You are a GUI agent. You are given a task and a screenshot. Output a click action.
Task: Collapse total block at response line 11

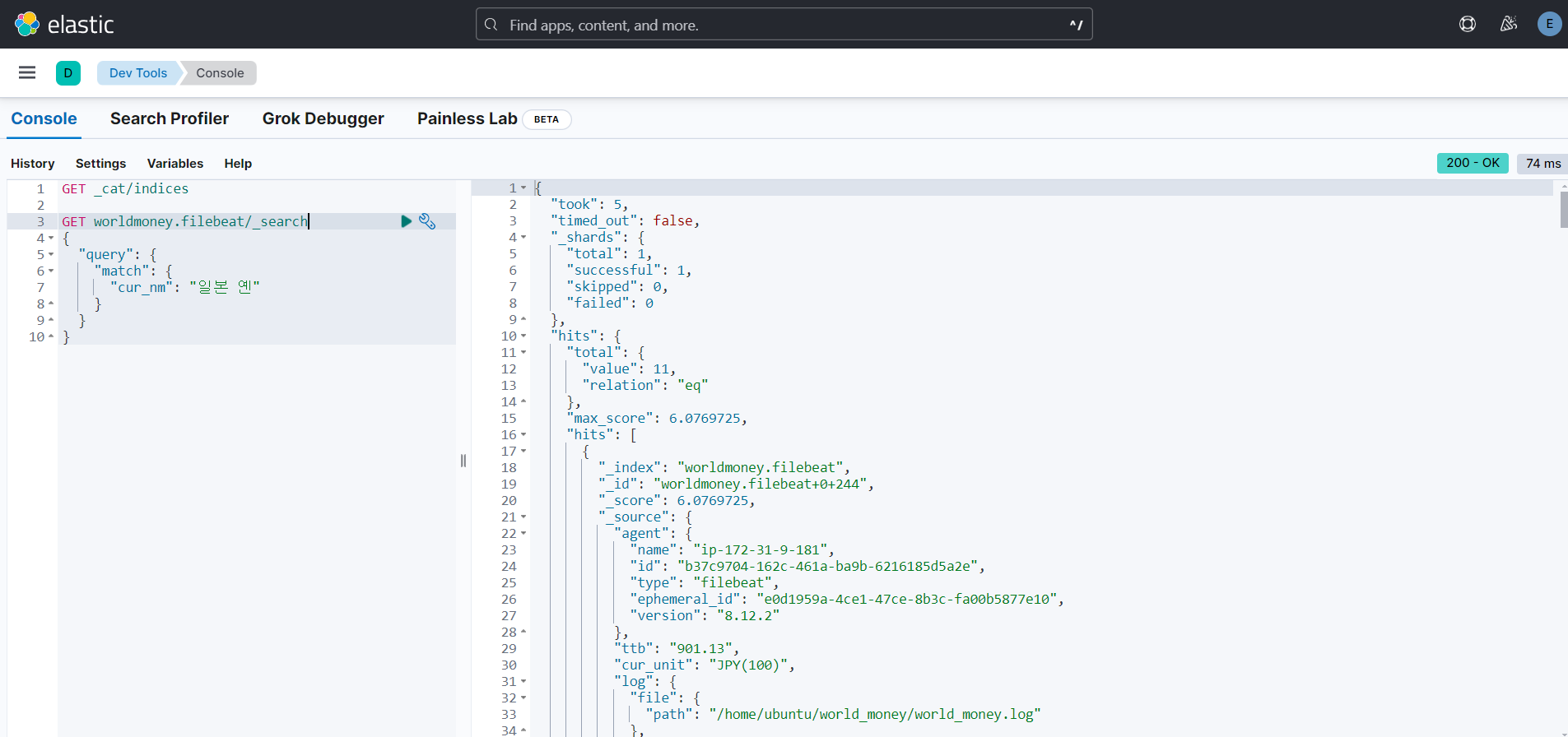[523, 352]
